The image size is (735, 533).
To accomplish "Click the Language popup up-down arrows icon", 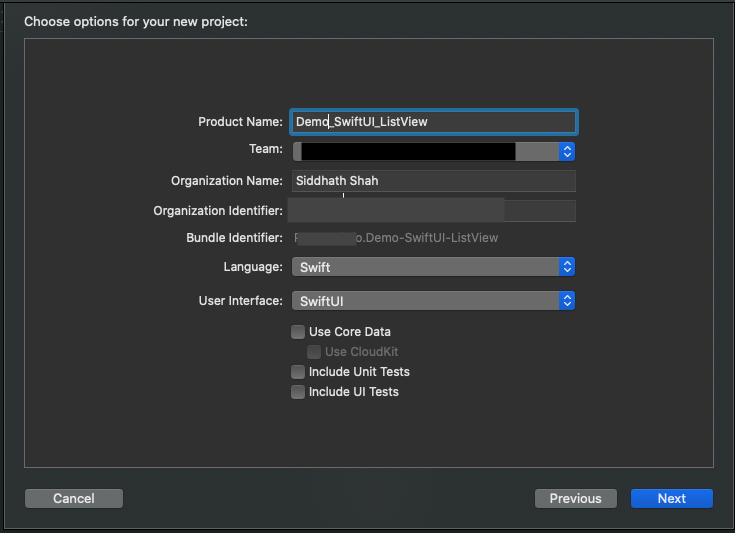I will pyautogui.click(x=567, y=267).
